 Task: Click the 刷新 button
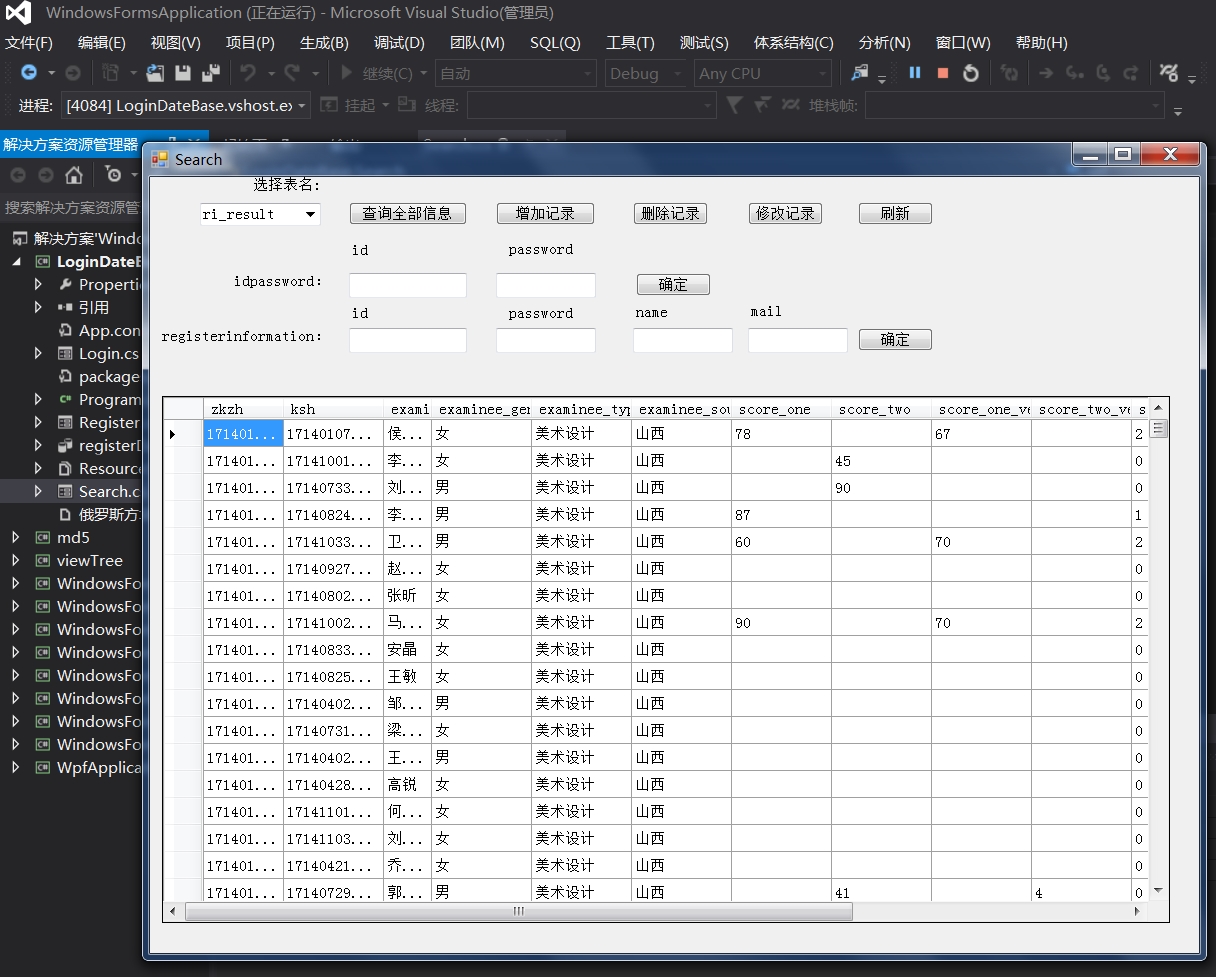[895, 213]
